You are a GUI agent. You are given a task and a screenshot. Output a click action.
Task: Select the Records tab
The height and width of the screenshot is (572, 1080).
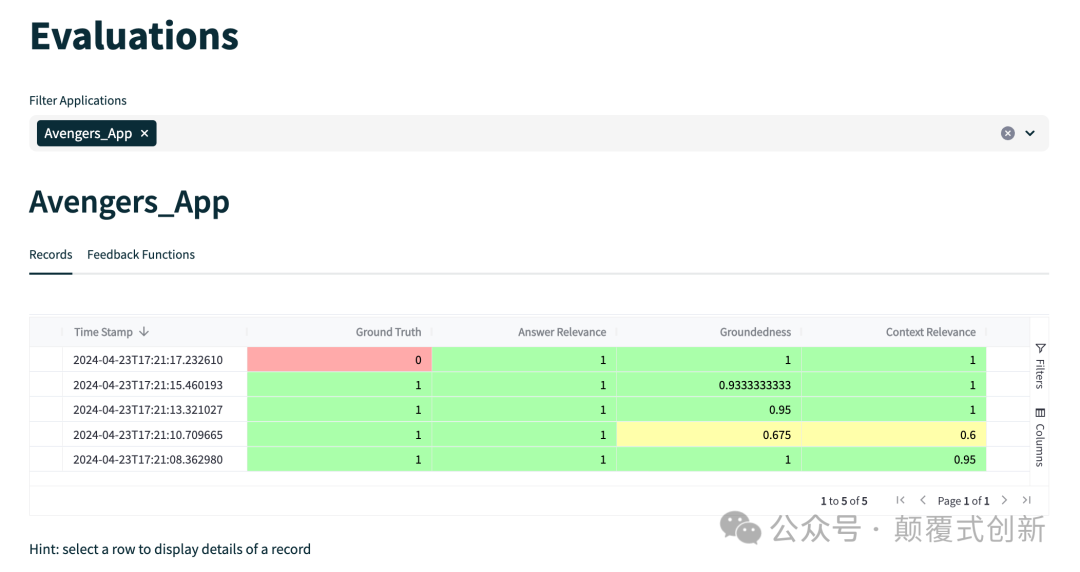click(50, 255)
